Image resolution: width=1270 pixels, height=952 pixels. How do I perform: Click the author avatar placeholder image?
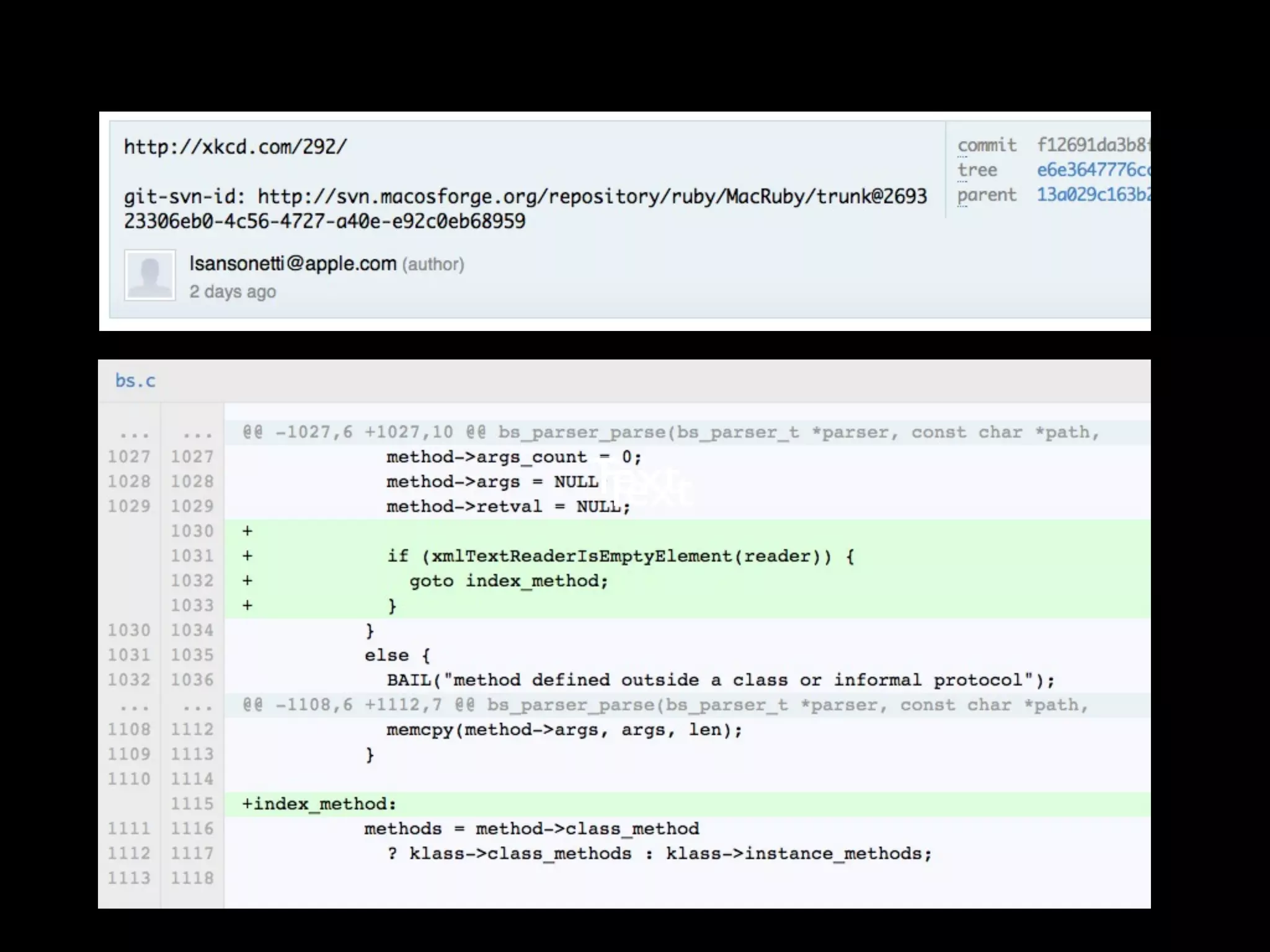coord(149,275)
